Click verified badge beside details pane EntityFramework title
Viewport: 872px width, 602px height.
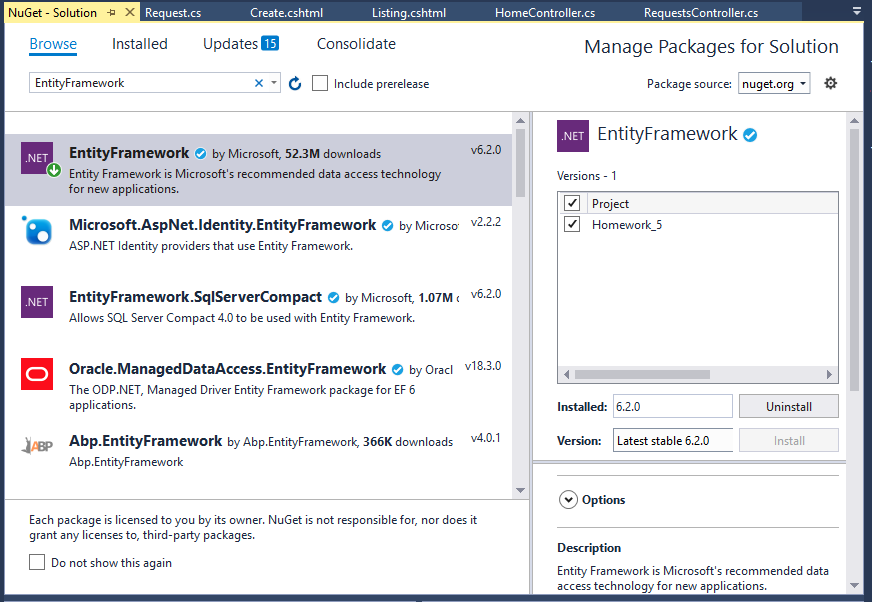tap(750, 135)
